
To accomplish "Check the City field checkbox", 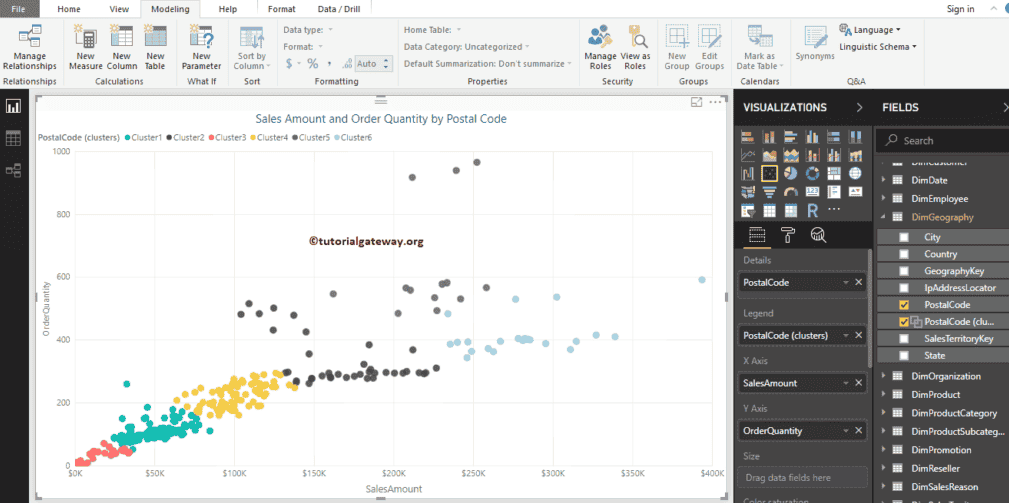I will click(x=904, y=237).
